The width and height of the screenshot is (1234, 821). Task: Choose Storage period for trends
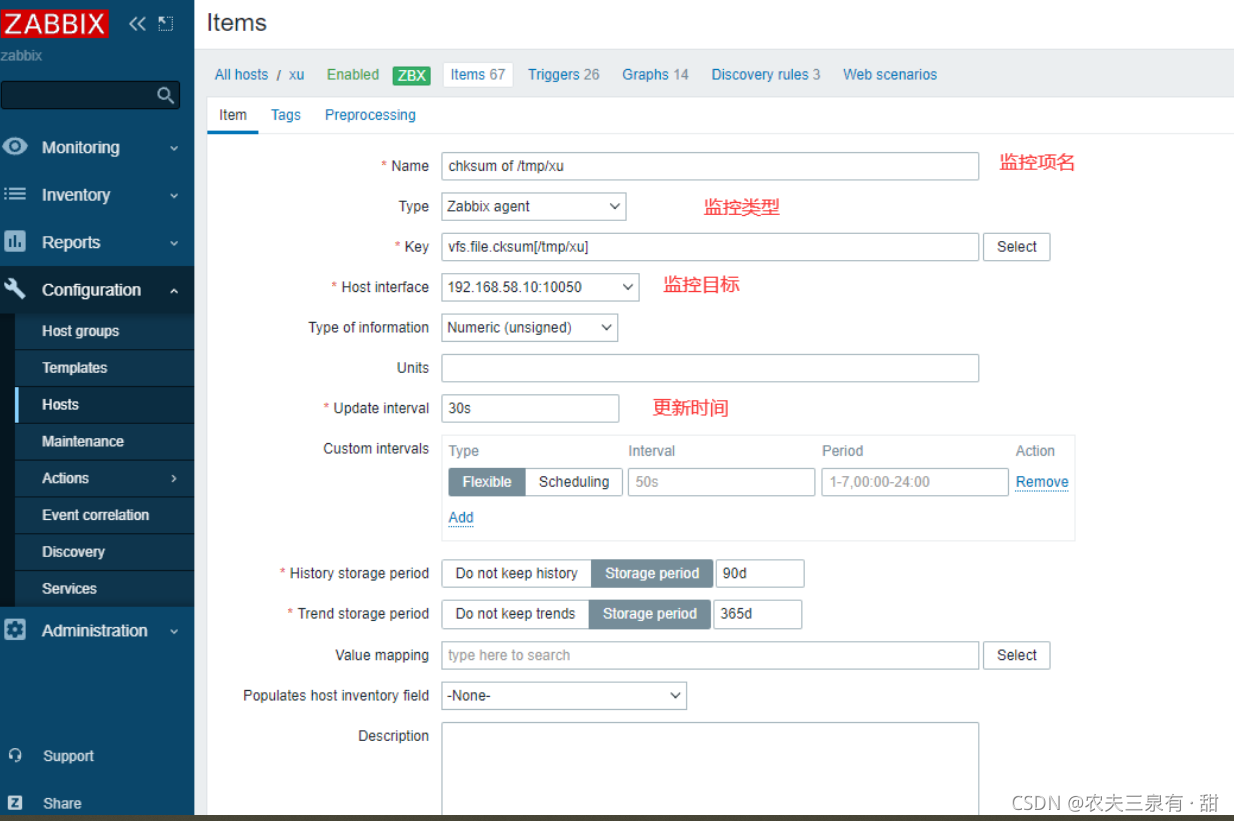tap(650, 614)
